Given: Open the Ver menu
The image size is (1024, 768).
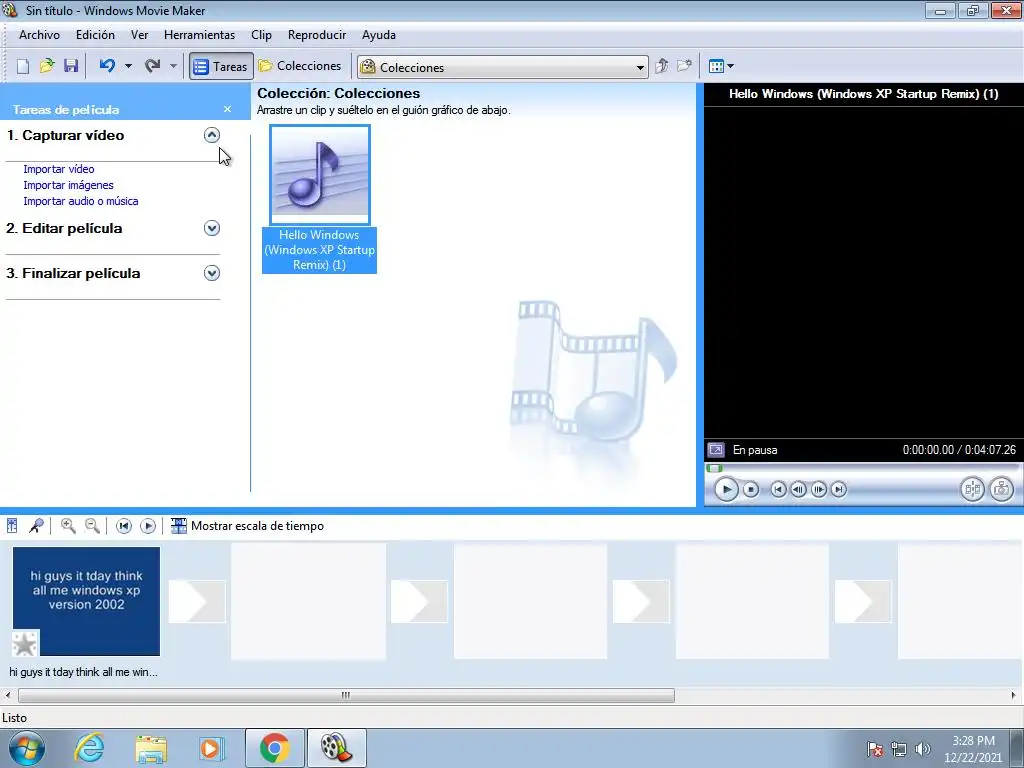Looking at the screenshot, I should (140, 35).
